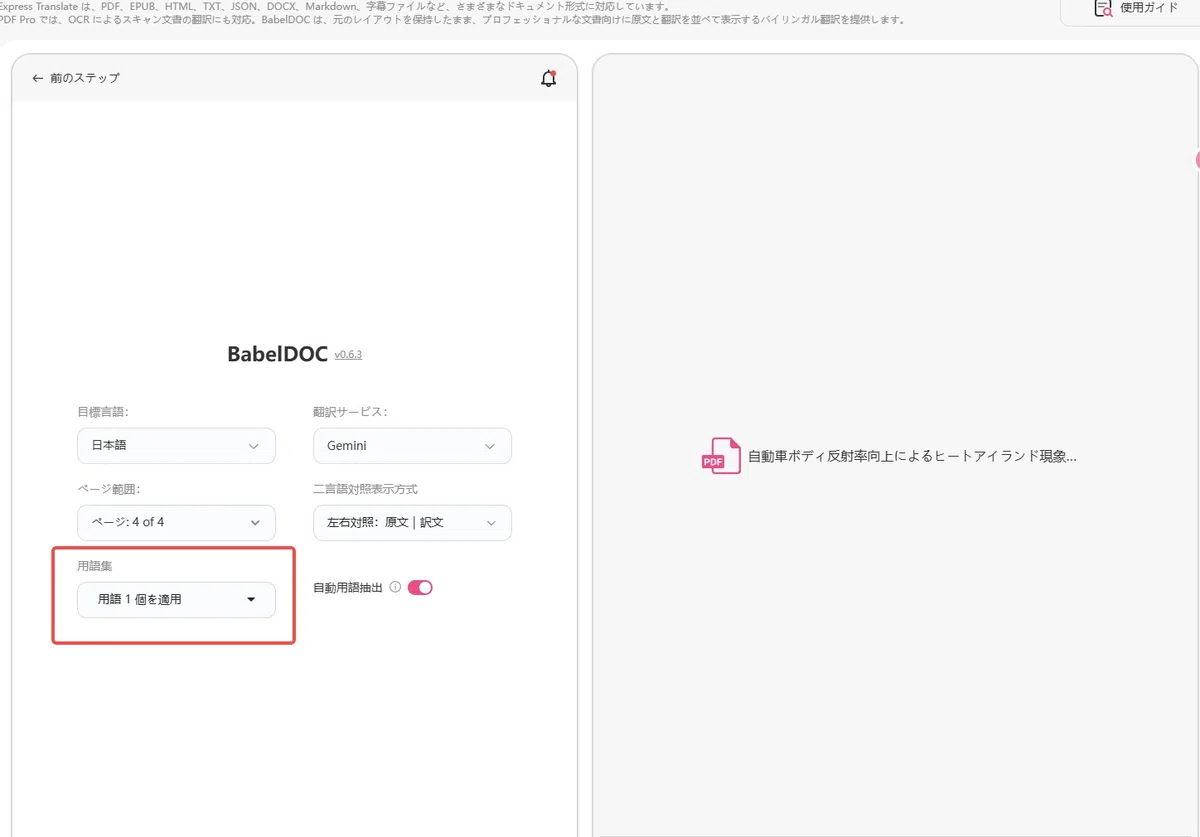Click the 翻訳サービス label
This screenshot has width=1200, height=837.
(350, 412)
